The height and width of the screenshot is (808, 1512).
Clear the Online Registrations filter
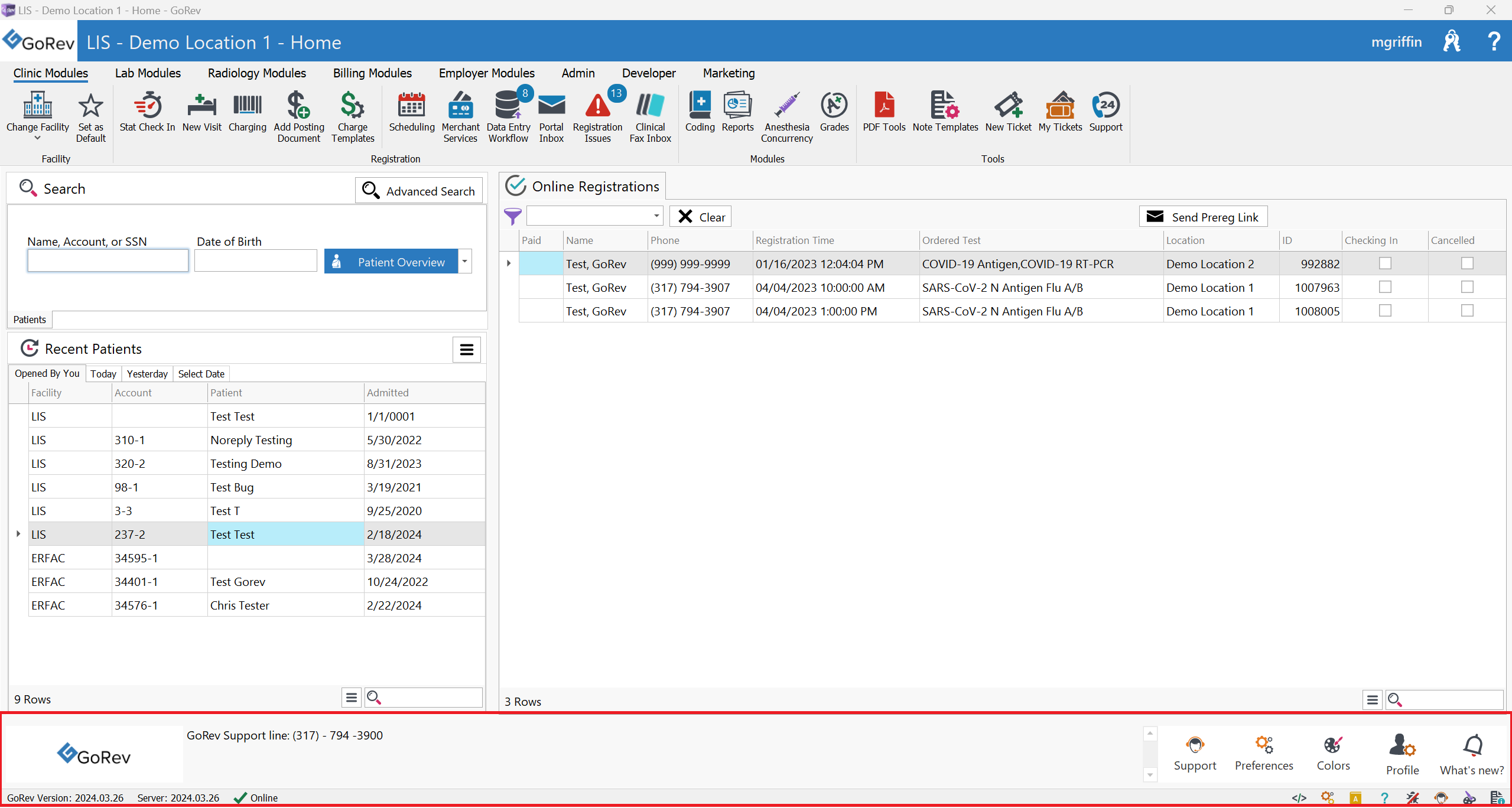click(701, 217)
